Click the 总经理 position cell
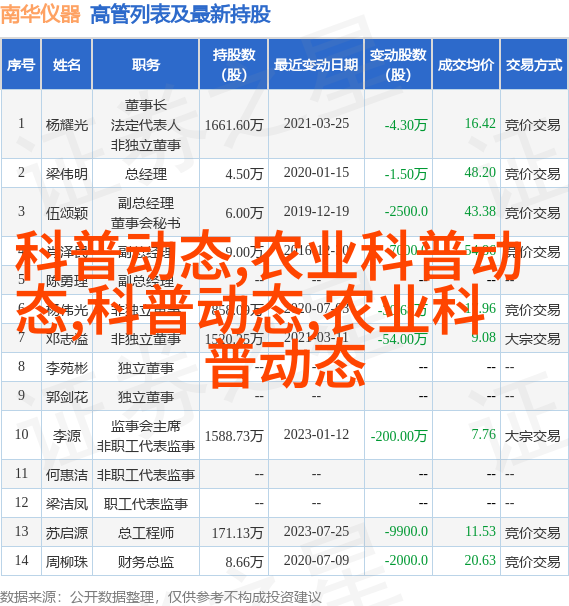 (146, 174)
